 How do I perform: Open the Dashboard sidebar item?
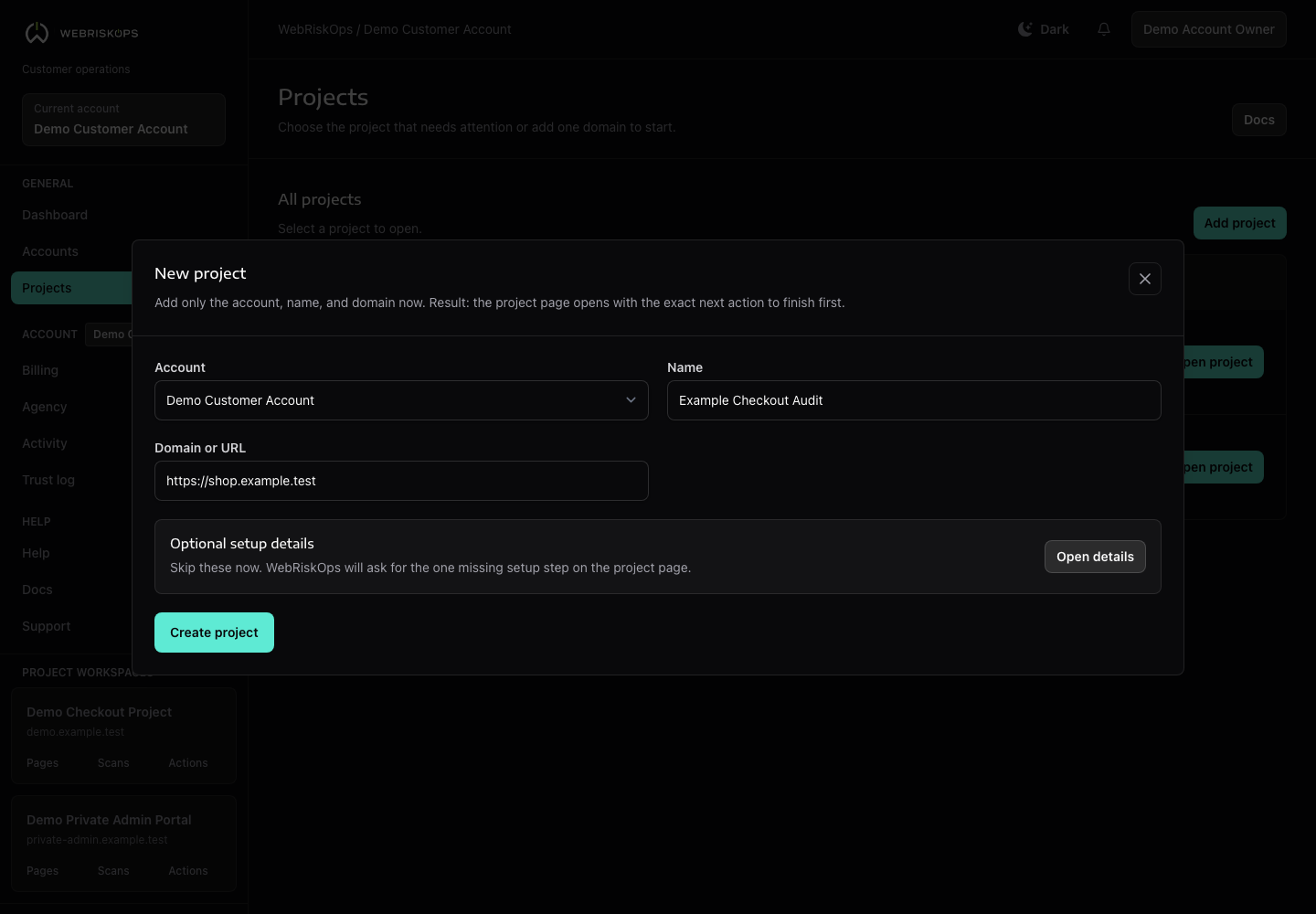tap(55, 215)
